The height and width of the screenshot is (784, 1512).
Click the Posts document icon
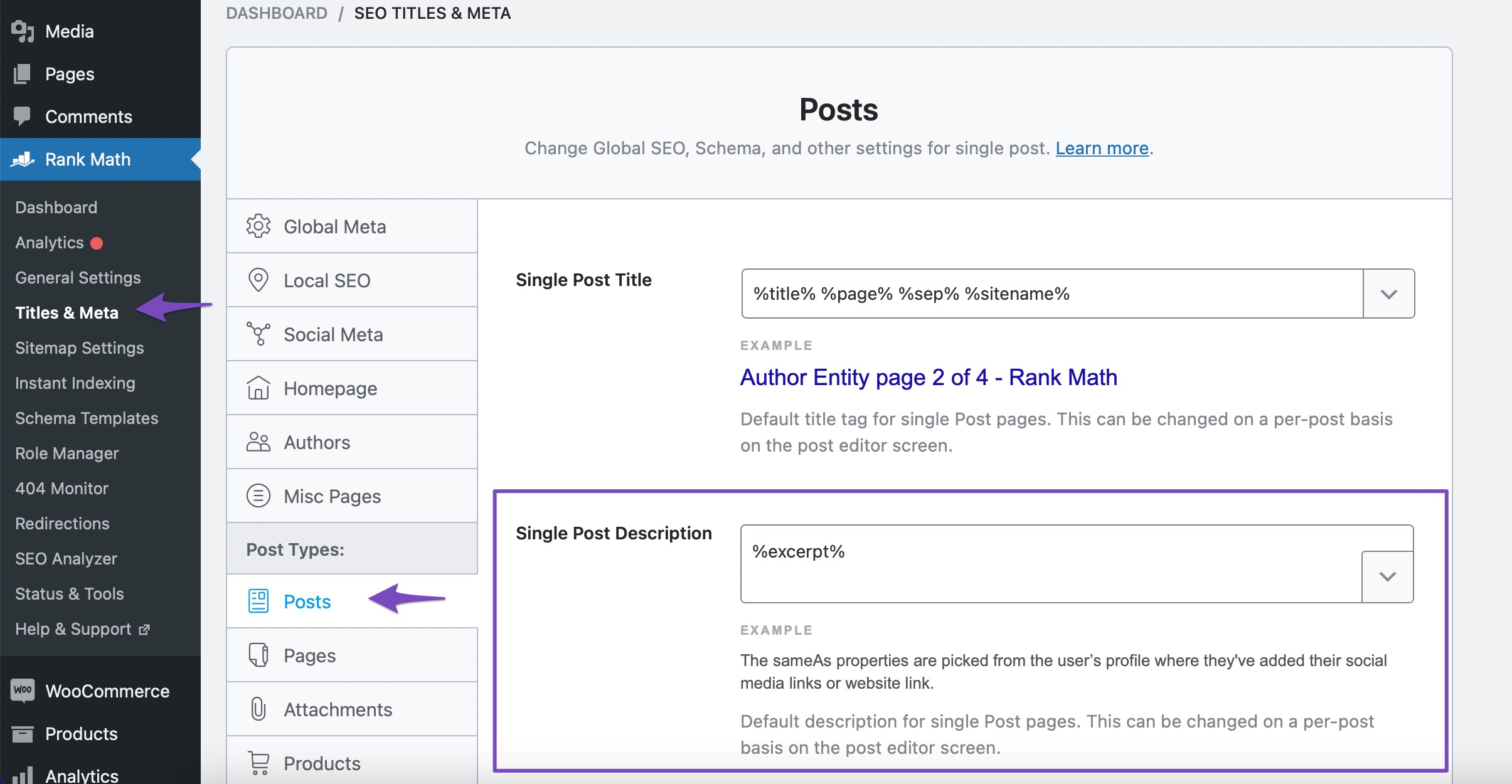(258, 601)
